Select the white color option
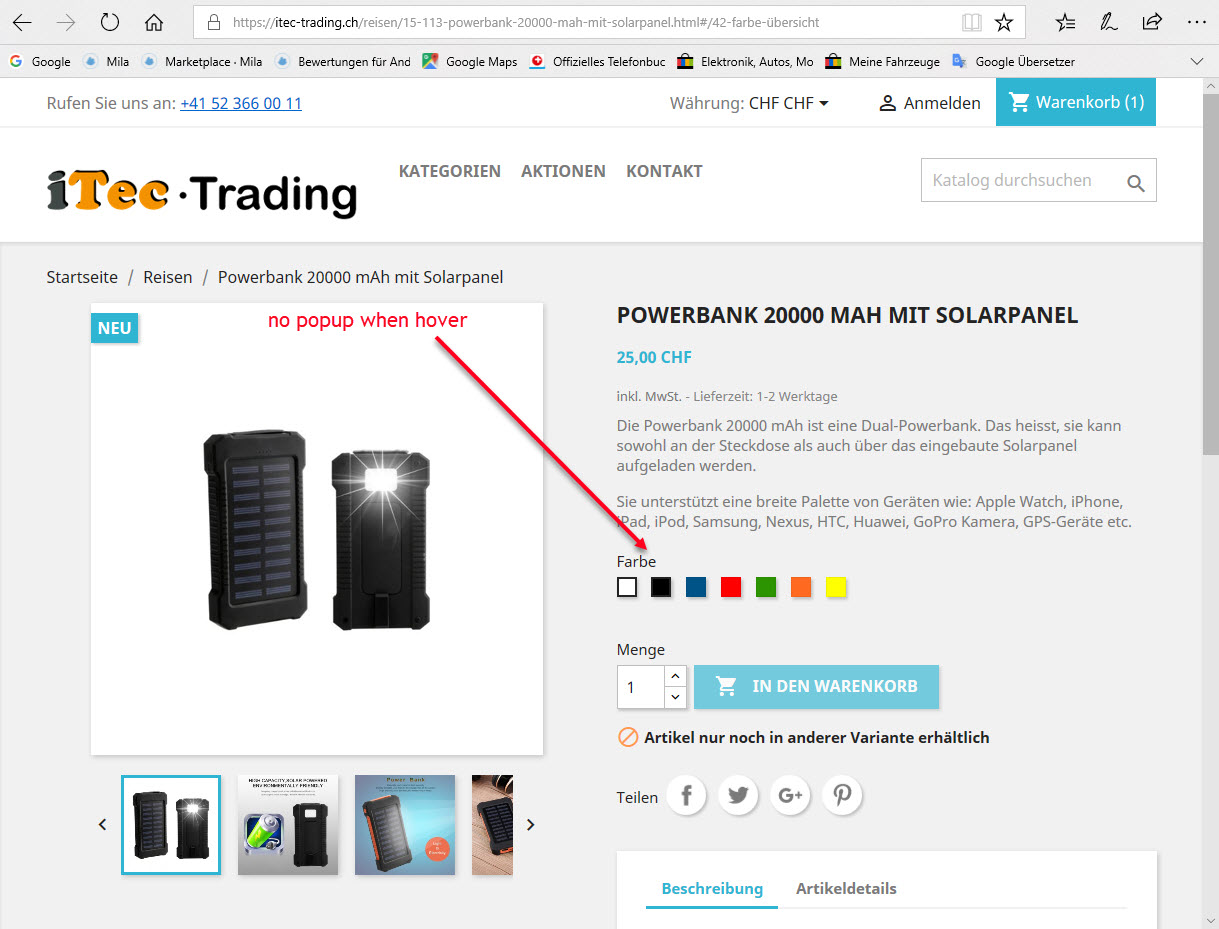 click(x=627, y=587)
